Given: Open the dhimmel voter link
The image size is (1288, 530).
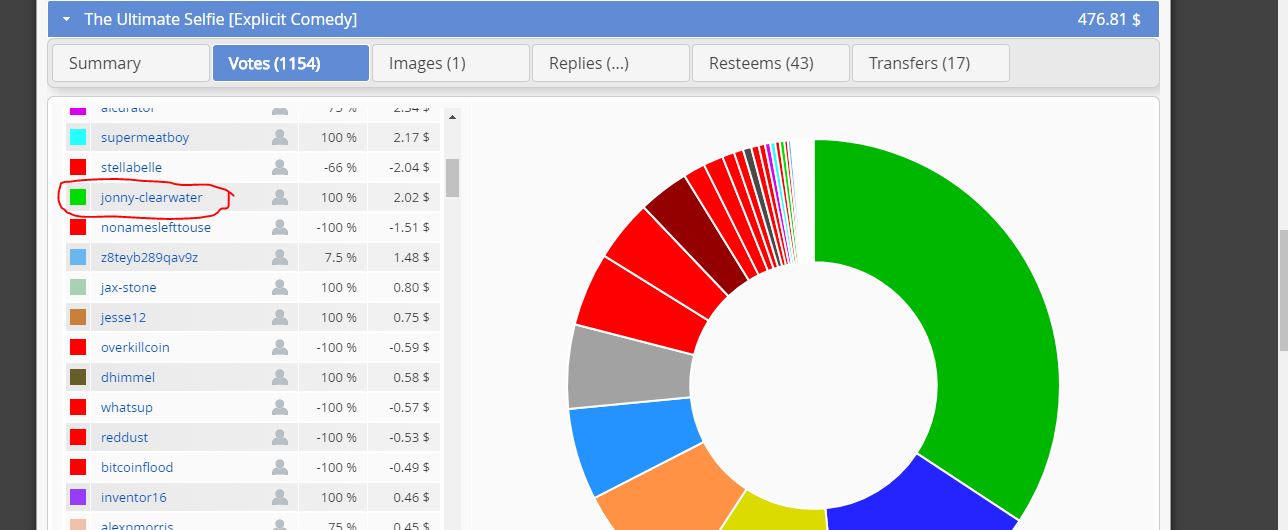Looking at the screenshot, I should [128, 377].
